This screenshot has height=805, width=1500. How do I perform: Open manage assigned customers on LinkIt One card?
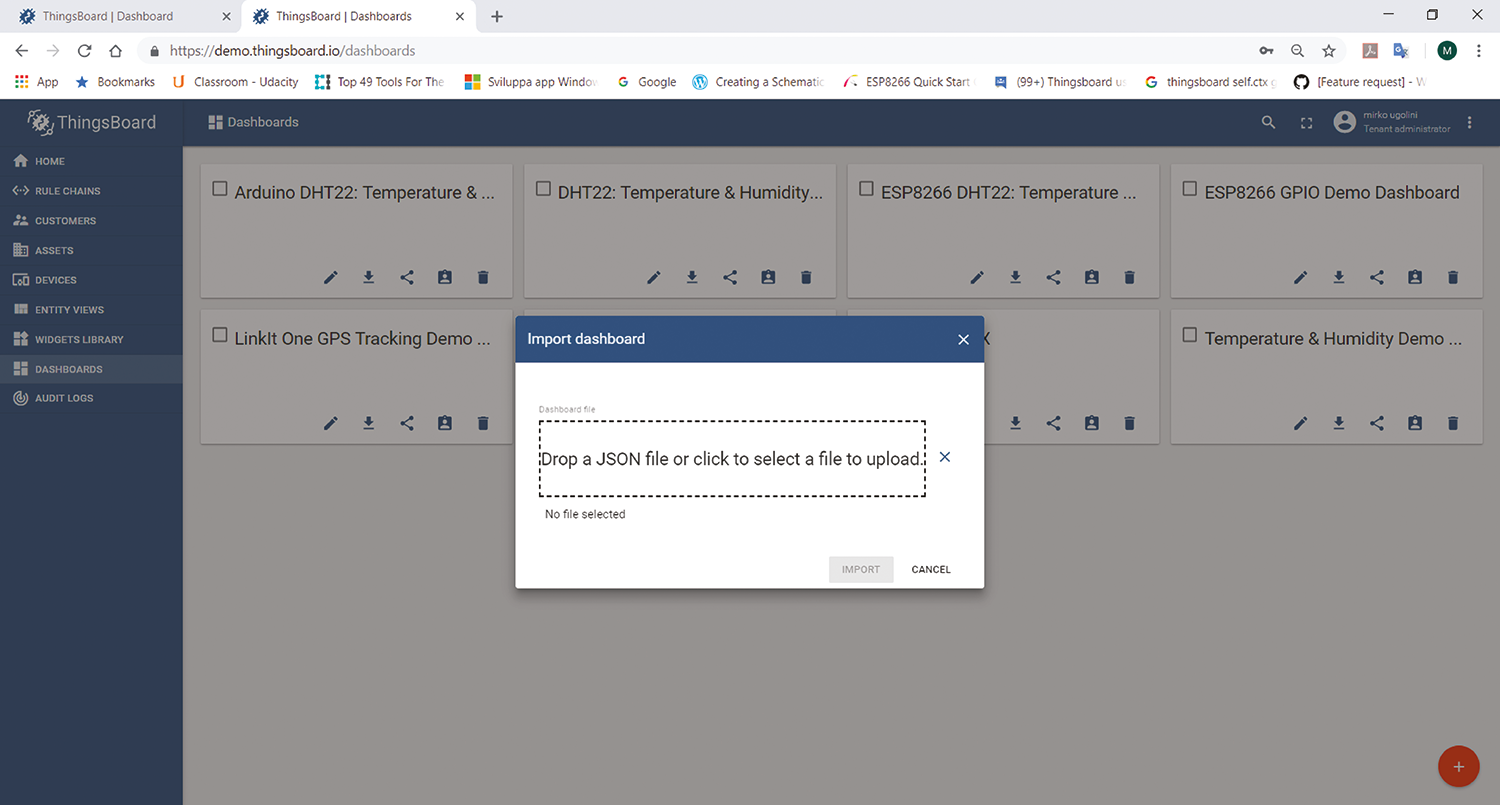coord(445,424)
